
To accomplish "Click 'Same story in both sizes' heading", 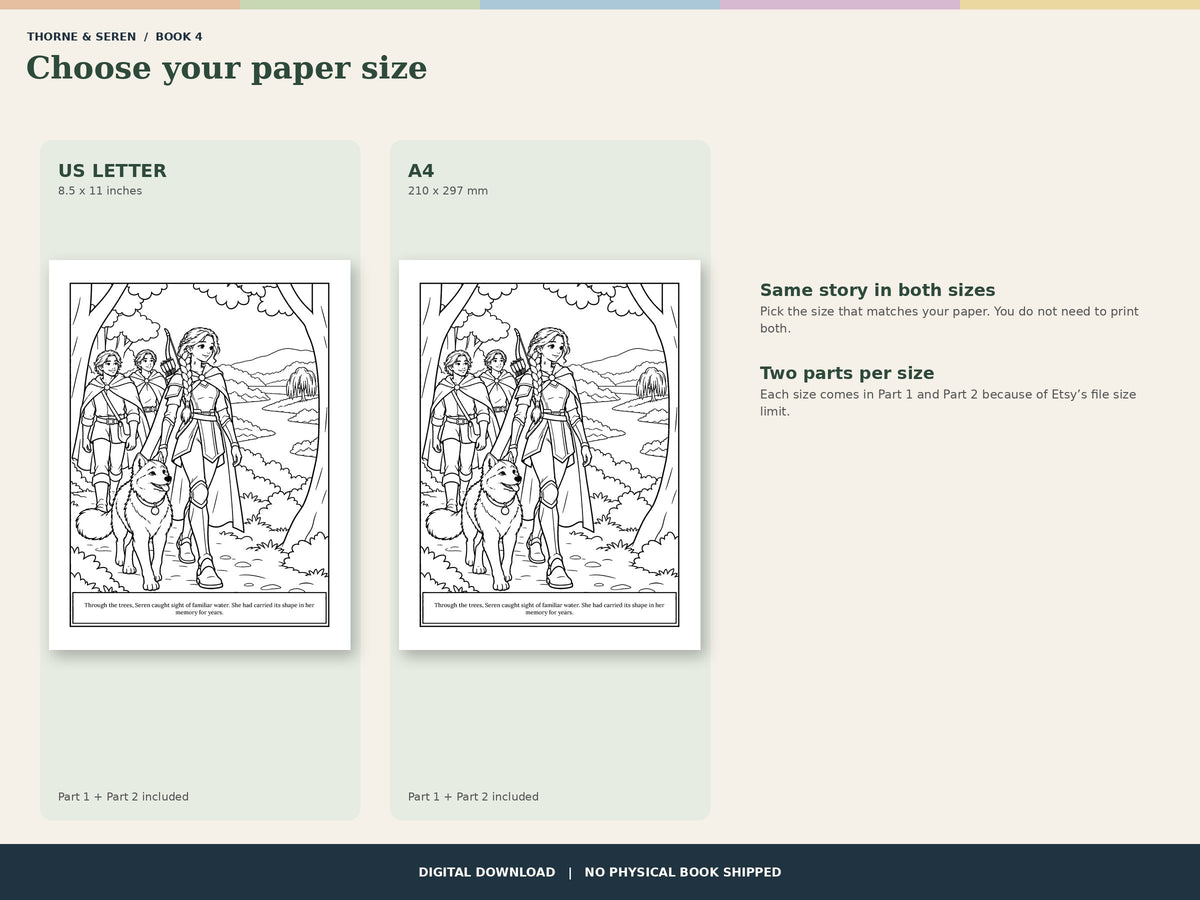I will 877,290.
